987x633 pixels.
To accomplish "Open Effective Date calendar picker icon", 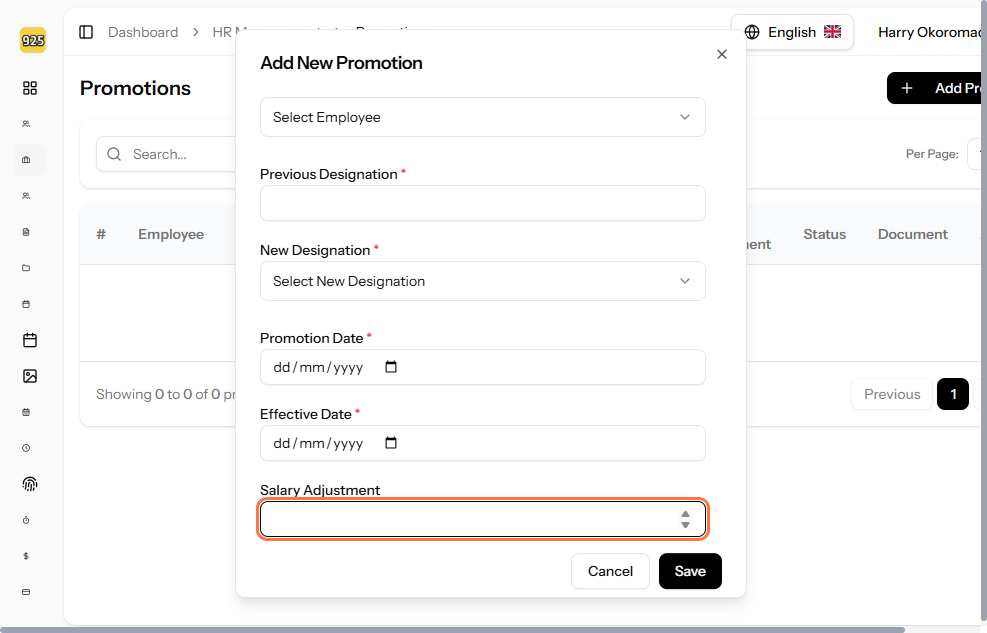I will tap(391, 443).
